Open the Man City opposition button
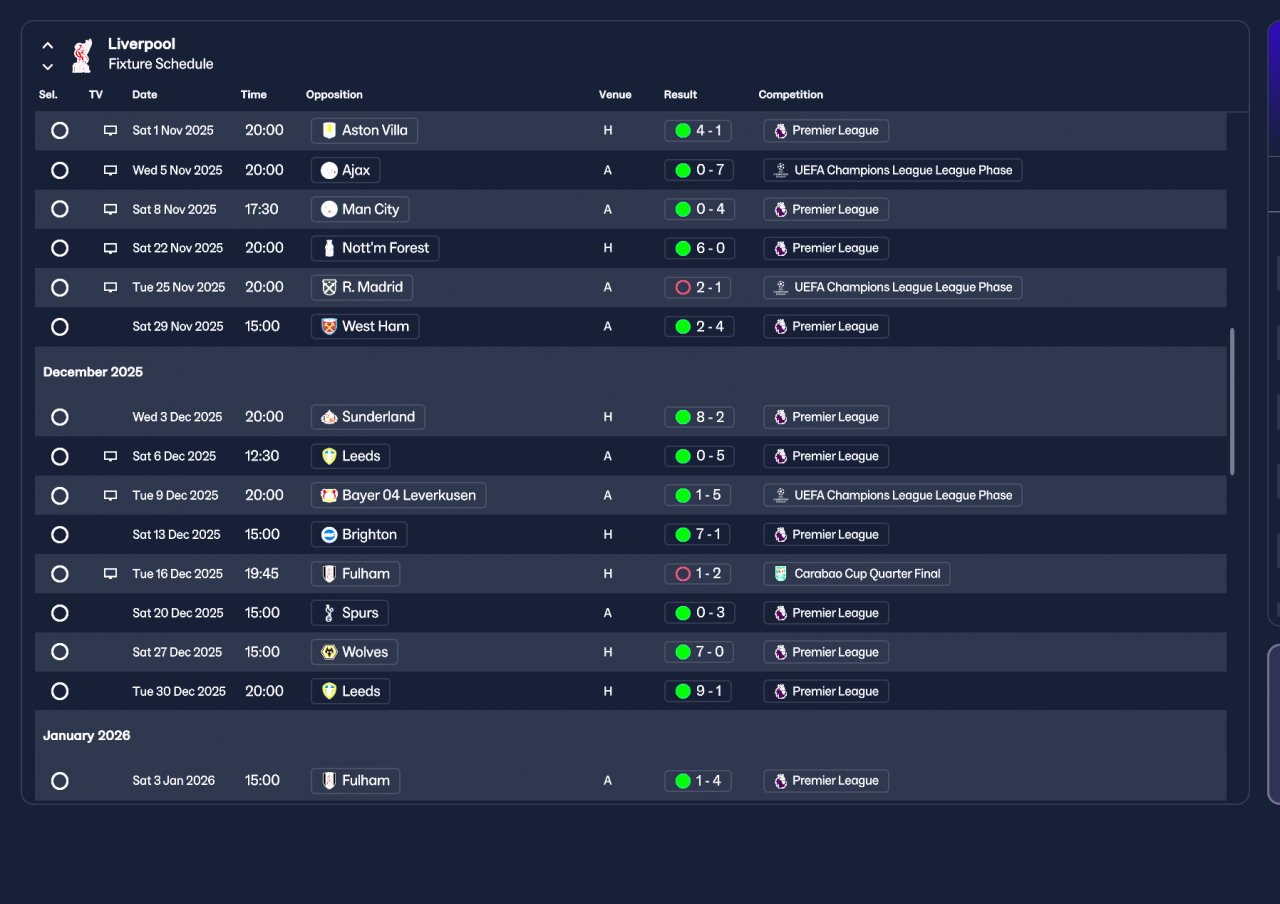 pyautogui.click(x=361, y=209)
